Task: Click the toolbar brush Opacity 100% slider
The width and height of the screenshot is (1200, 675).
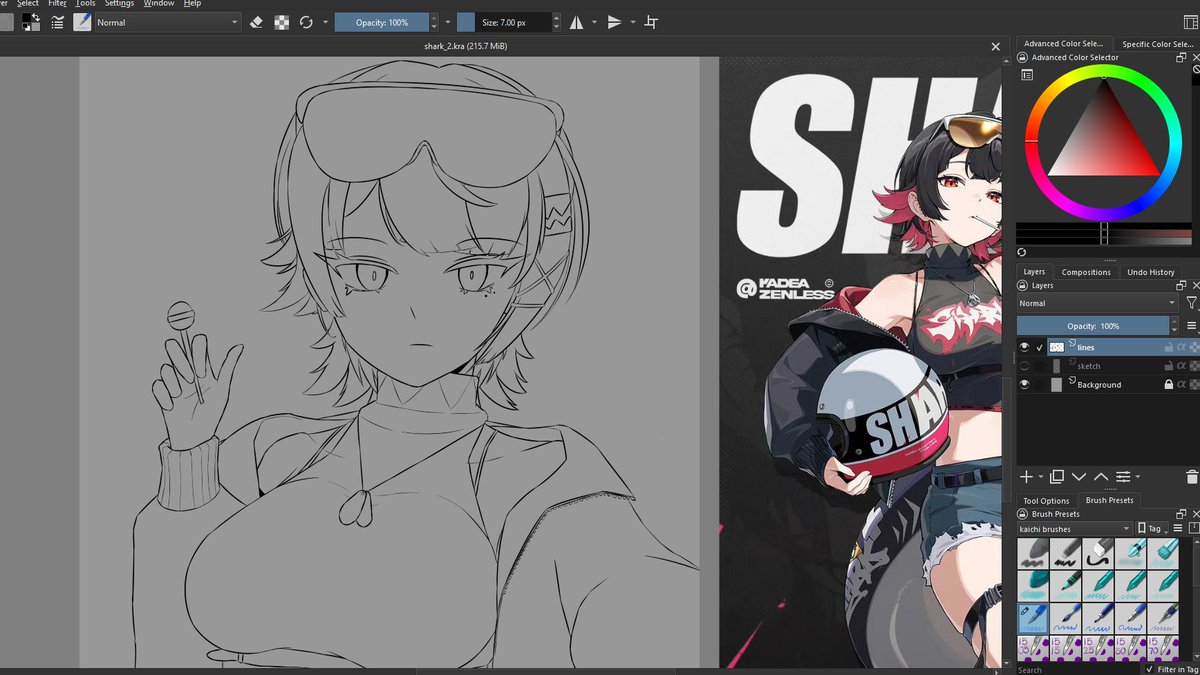Action: (382, 22)
